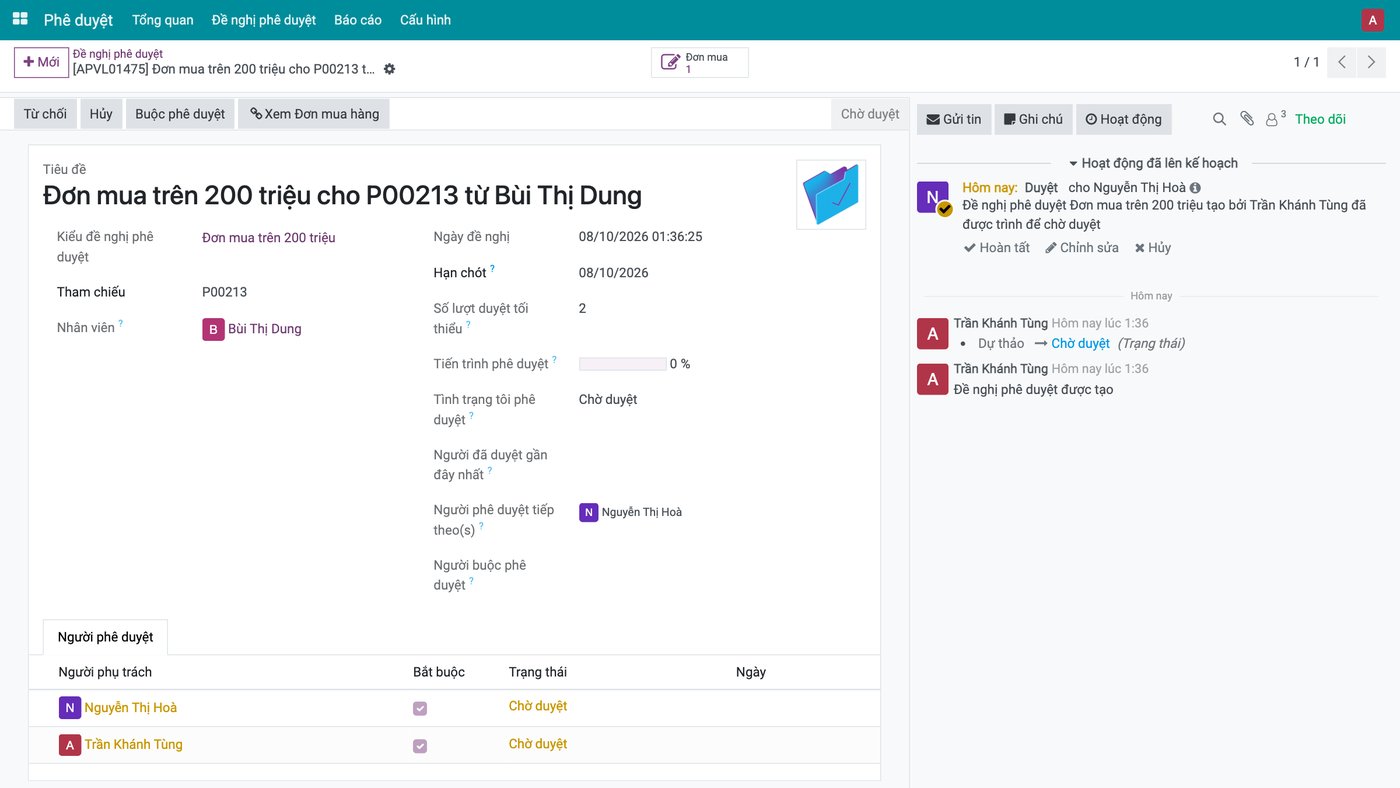Open the Đơn mua trên 200 triệu category link
This screenshot has width=1400, height=788.
[x=269, y=238]
